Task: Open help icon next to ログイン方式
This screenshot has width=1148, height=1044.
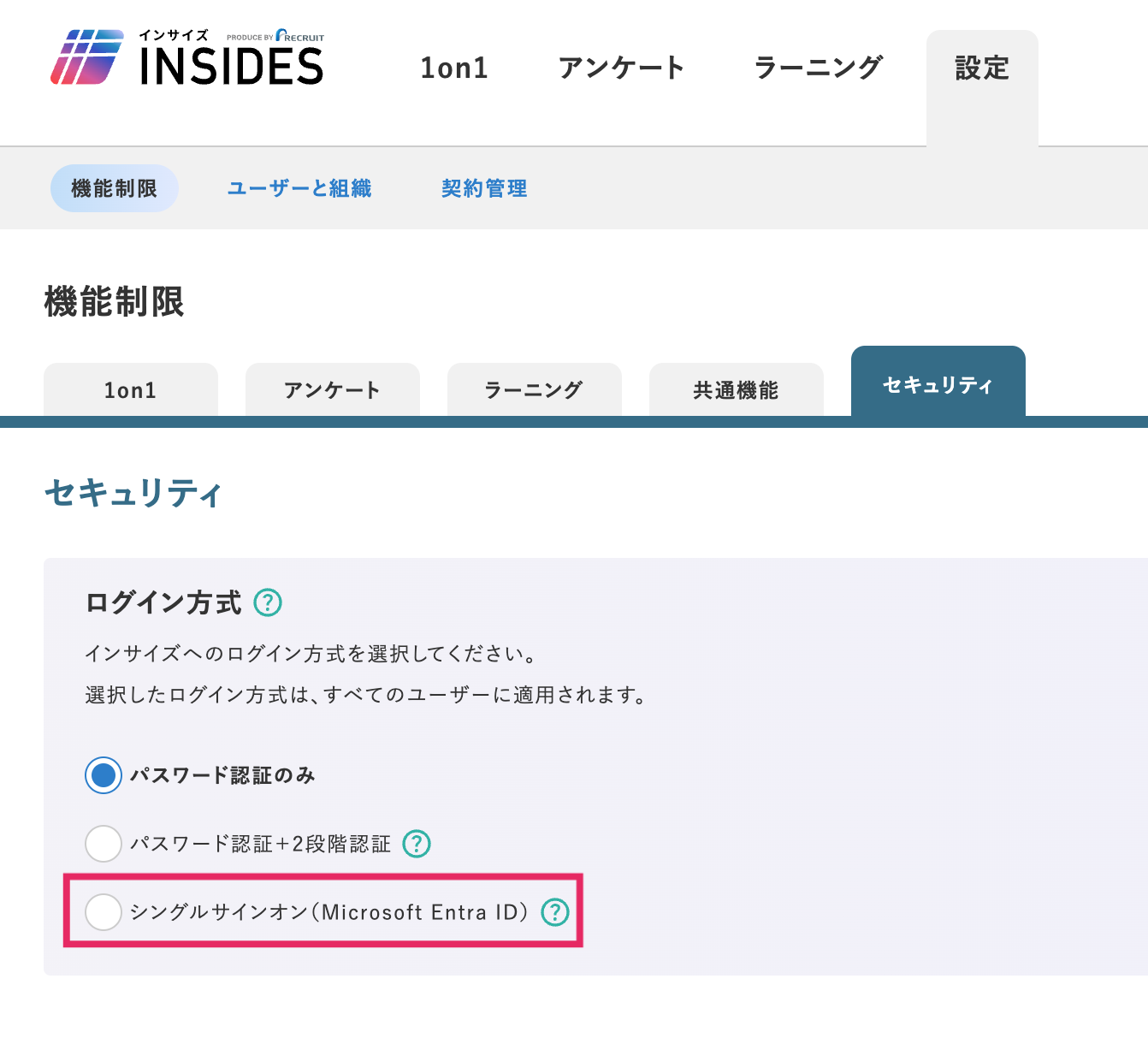Action: (x=268, y=602)
